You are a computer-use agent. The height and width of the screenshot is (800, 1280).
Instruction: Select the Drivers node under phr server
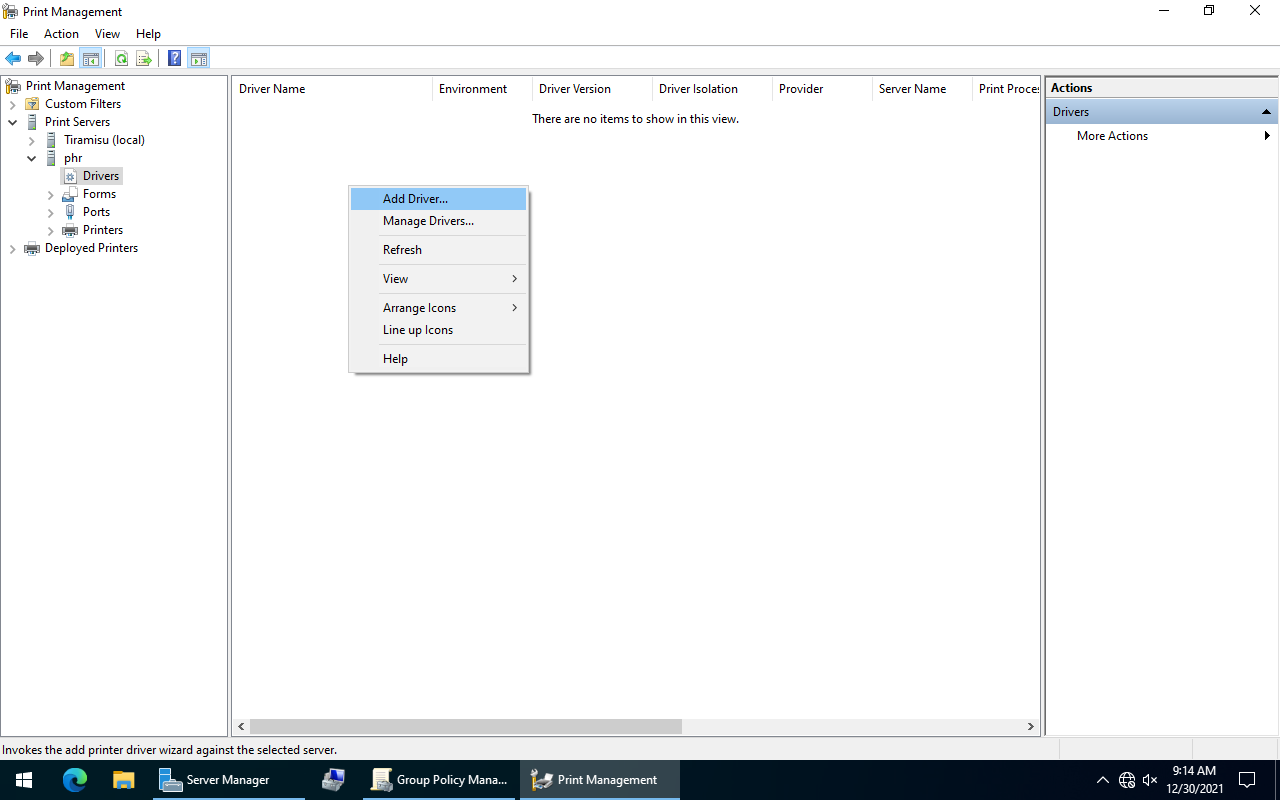(100, 175)
